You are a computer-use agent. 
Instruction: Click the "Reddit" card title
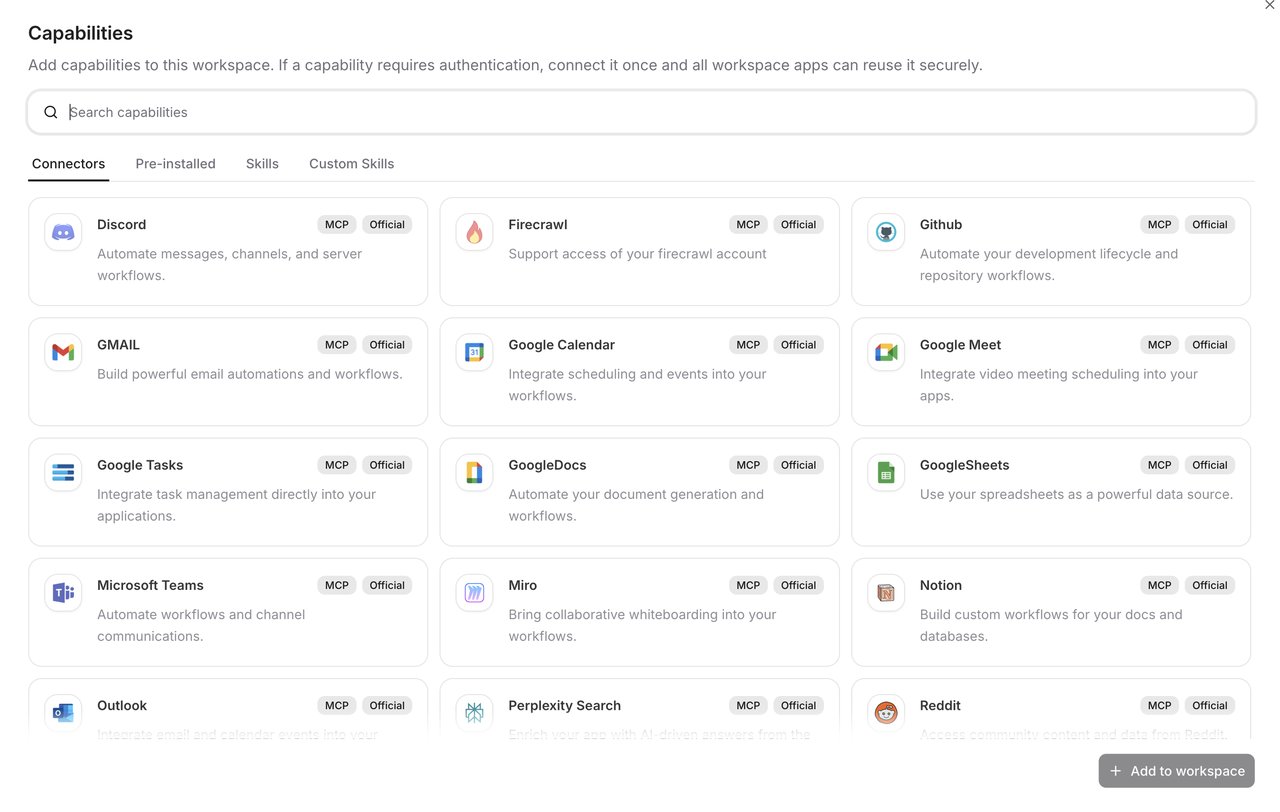(941, 705)
